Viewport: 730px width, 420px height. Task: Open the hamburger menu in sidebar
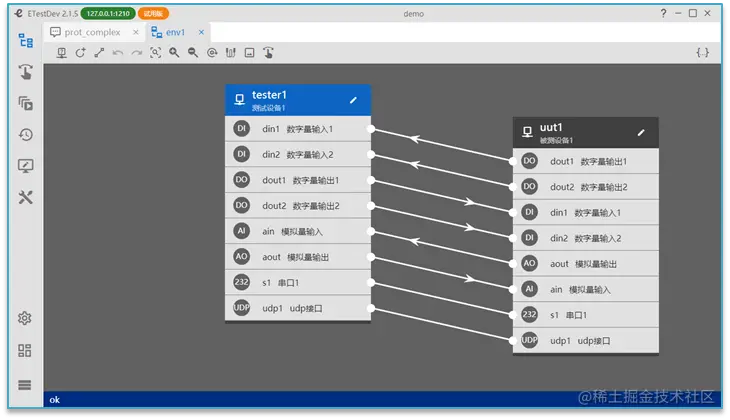tap(25, 385)
